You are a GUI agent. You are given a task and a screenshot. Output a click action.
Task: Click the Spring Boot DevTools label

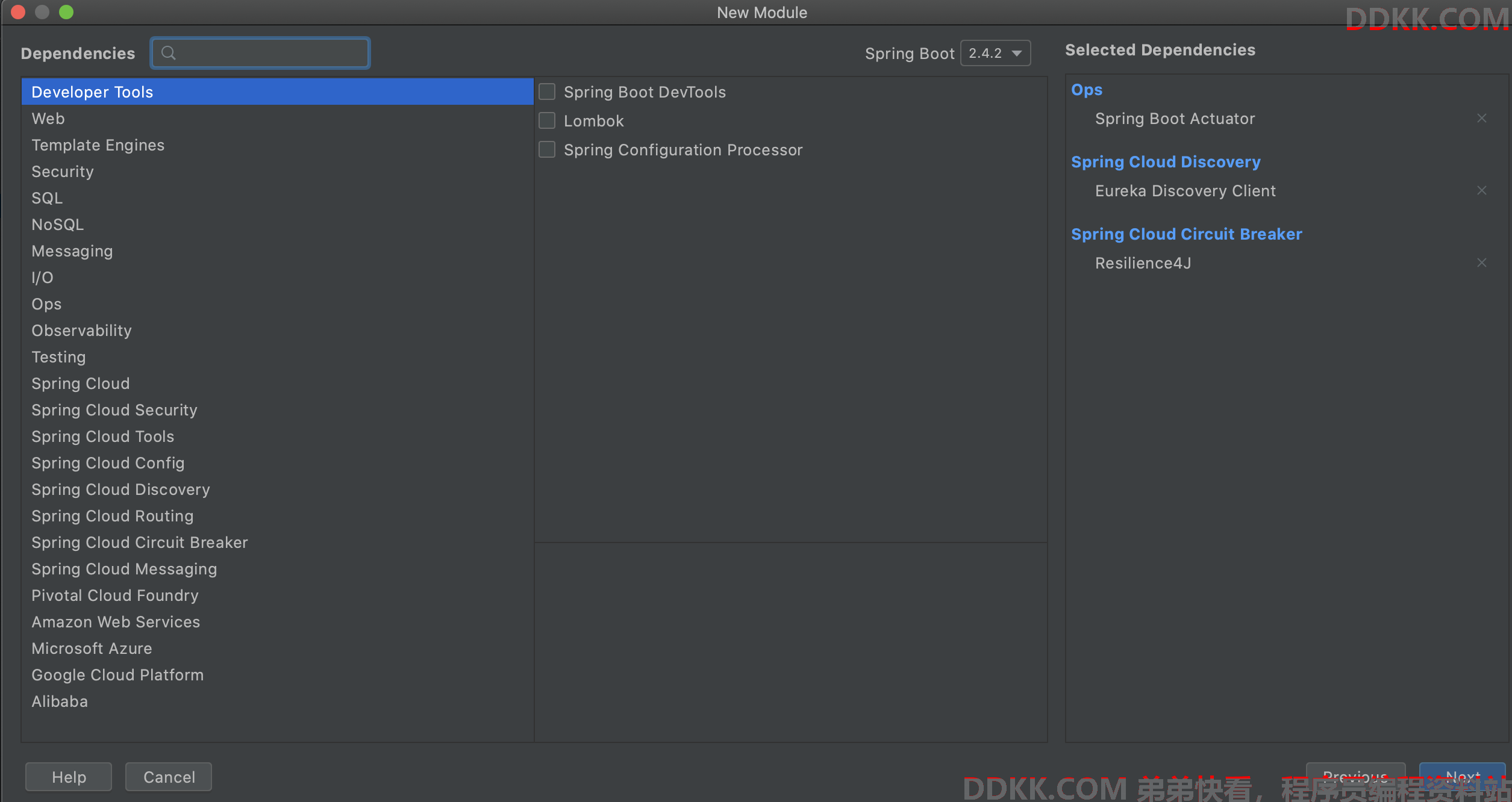coord(645,92)
